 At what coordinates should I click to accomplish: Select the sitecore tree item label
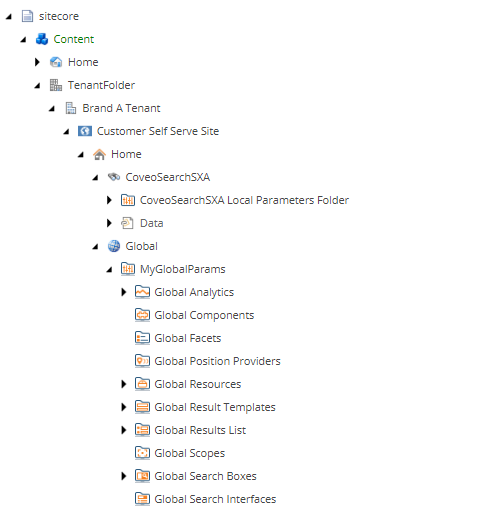(x=59, y=16)
